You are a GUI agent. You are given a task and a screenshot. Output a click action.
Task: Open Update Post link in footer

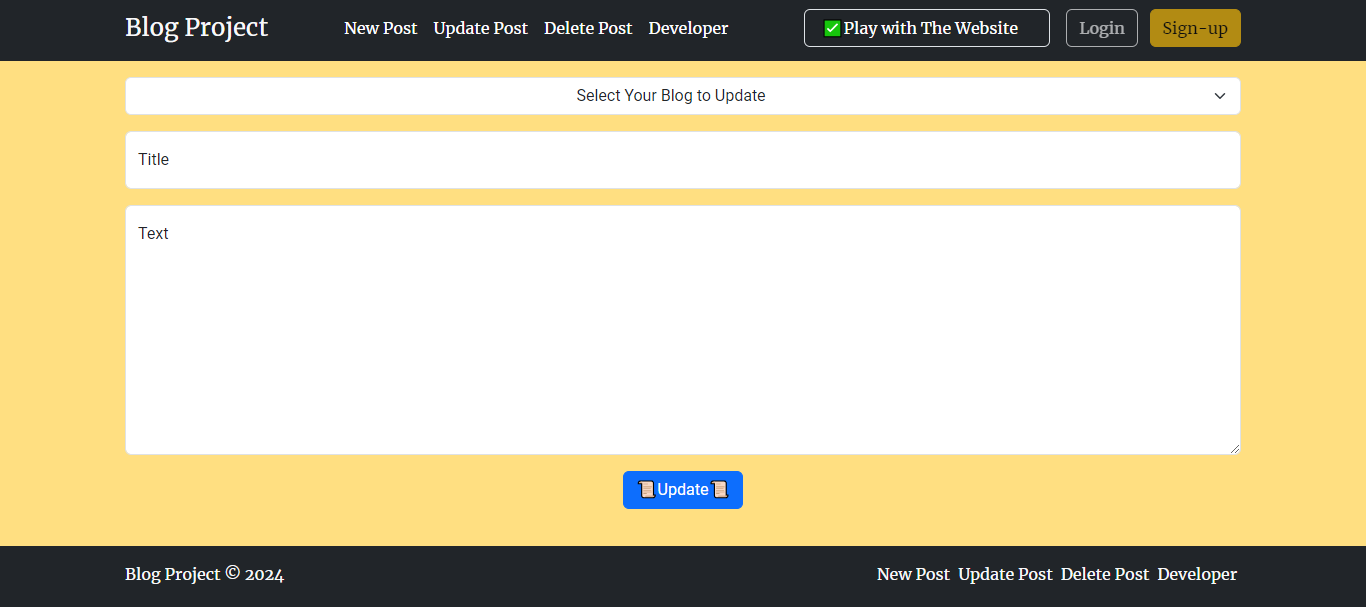[x=1005, y=574]
